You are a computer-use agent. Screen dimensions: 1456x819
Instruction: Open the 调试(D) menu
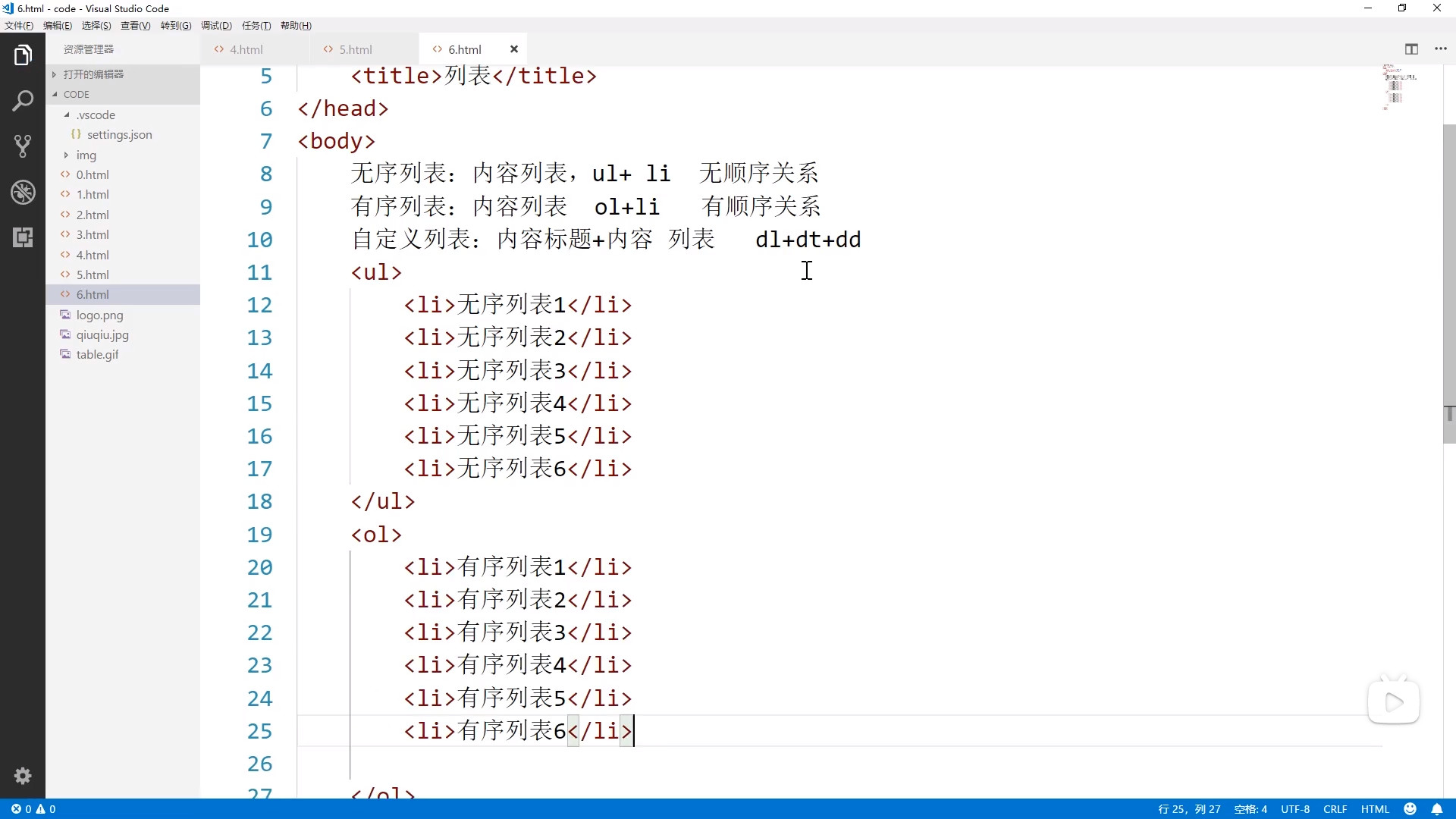tap(216, 26)
